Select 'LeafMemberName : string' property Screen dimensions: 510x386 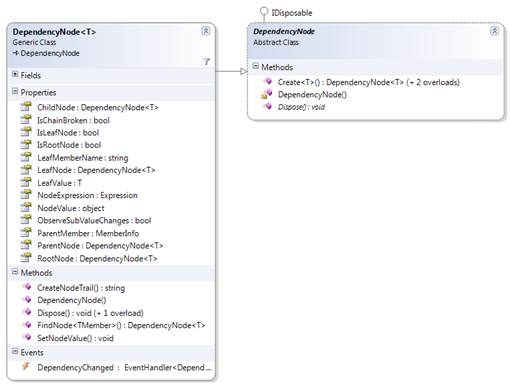(x=83, y=158)
